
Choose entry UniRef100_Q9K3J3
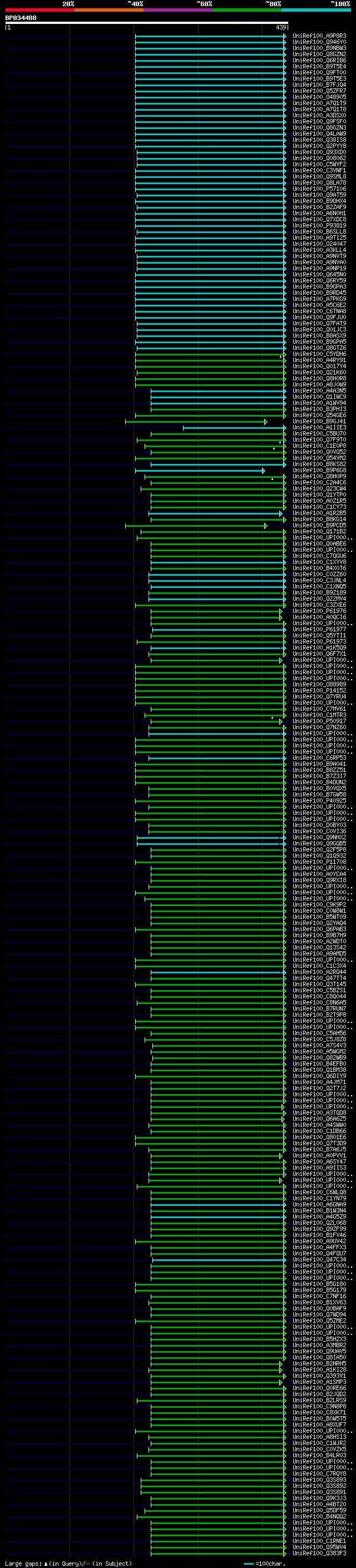(319, 1498)
